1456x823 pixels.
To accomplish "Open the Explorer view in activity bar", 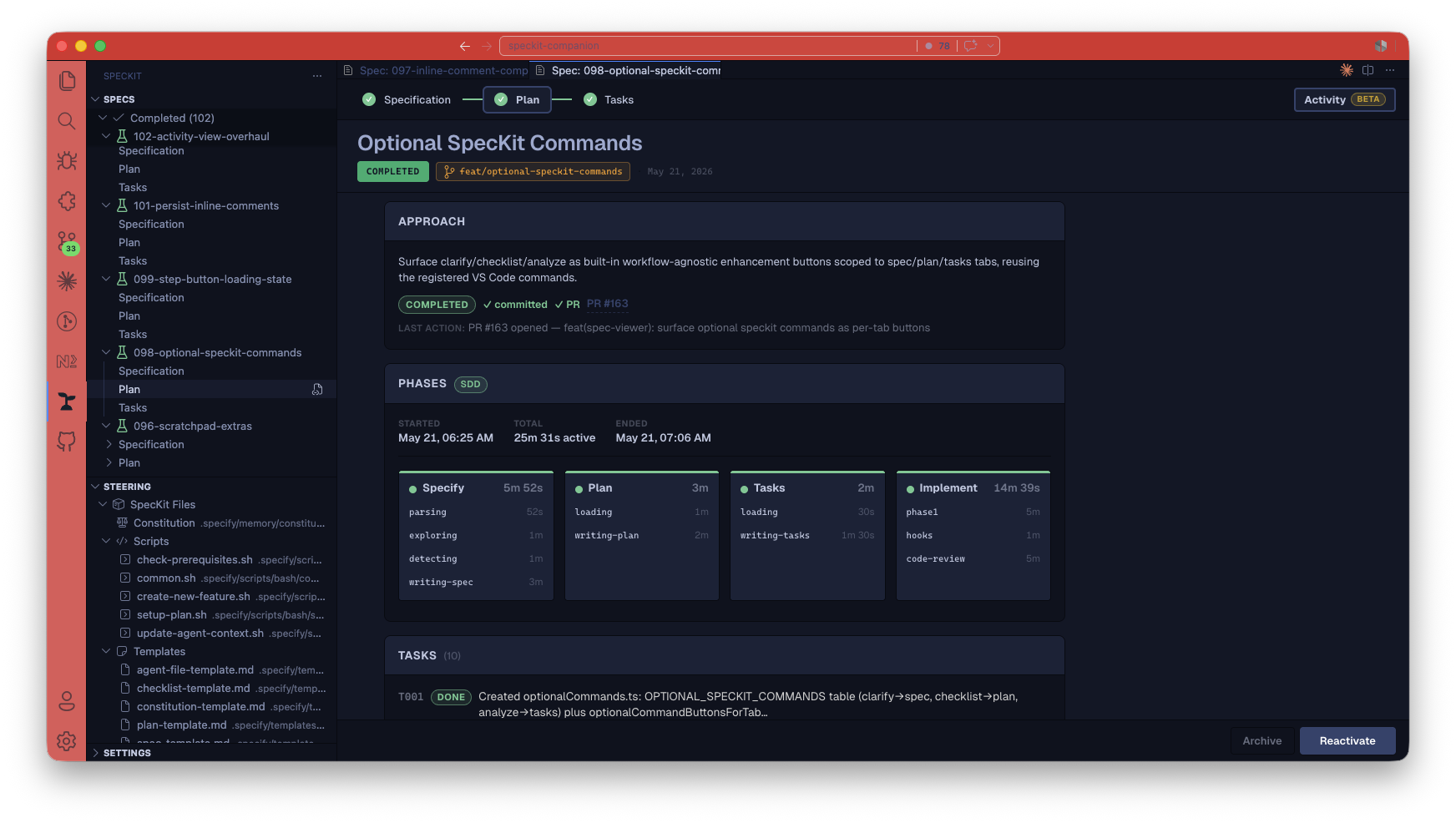I will [67, 81].
